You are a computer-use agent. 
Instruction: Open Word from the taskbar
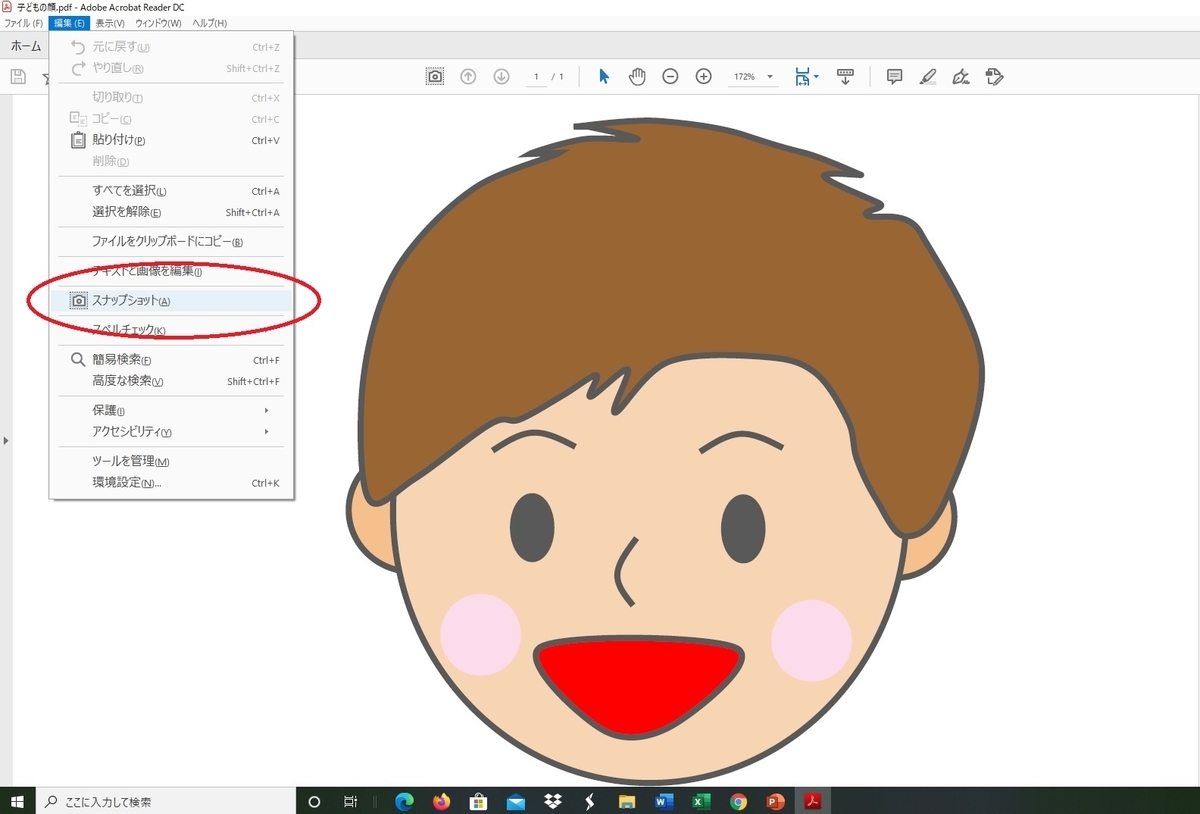click(664, 801)
